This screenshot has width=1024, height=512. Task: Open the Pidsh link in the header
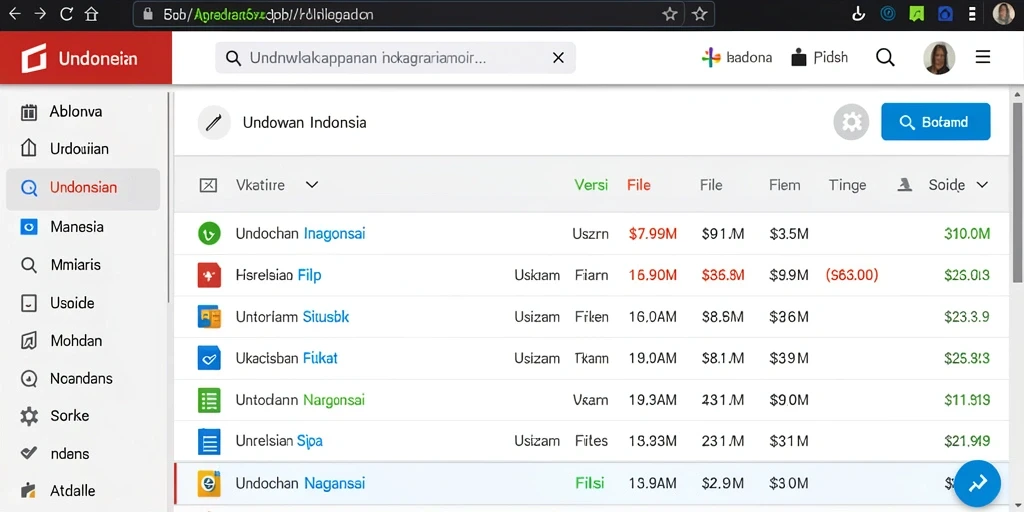820,58
